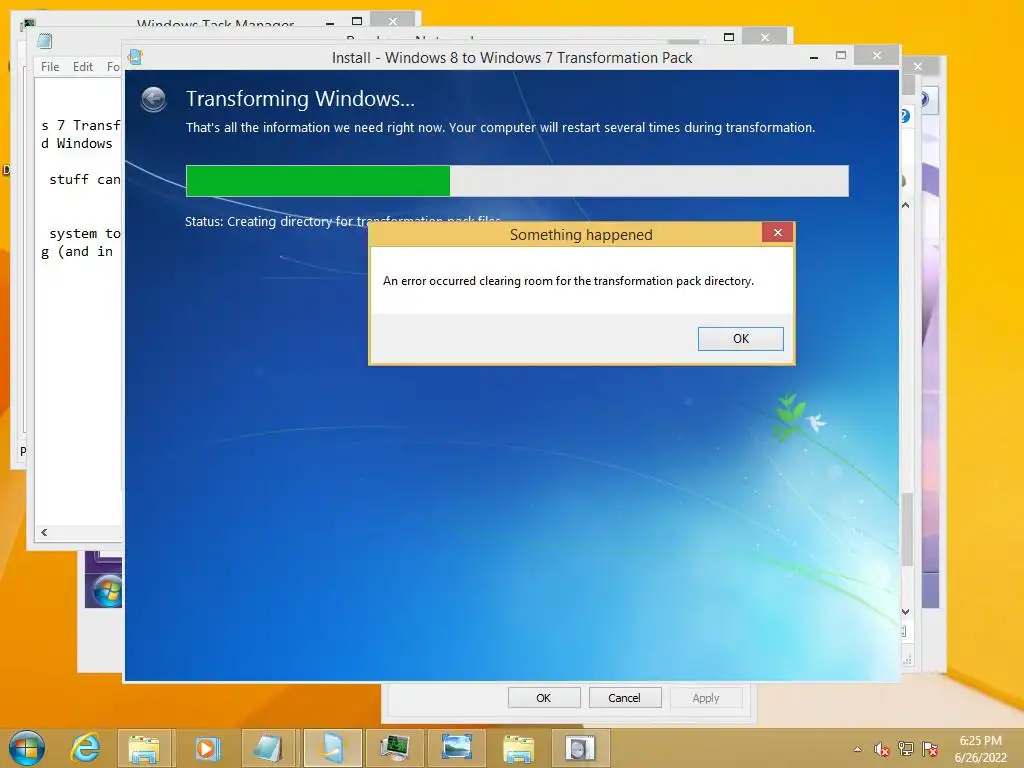The width and height of the screenshot is (1024, 768).
Task: Click the back arrow in the installer
Action: click(x=153, y=99)
